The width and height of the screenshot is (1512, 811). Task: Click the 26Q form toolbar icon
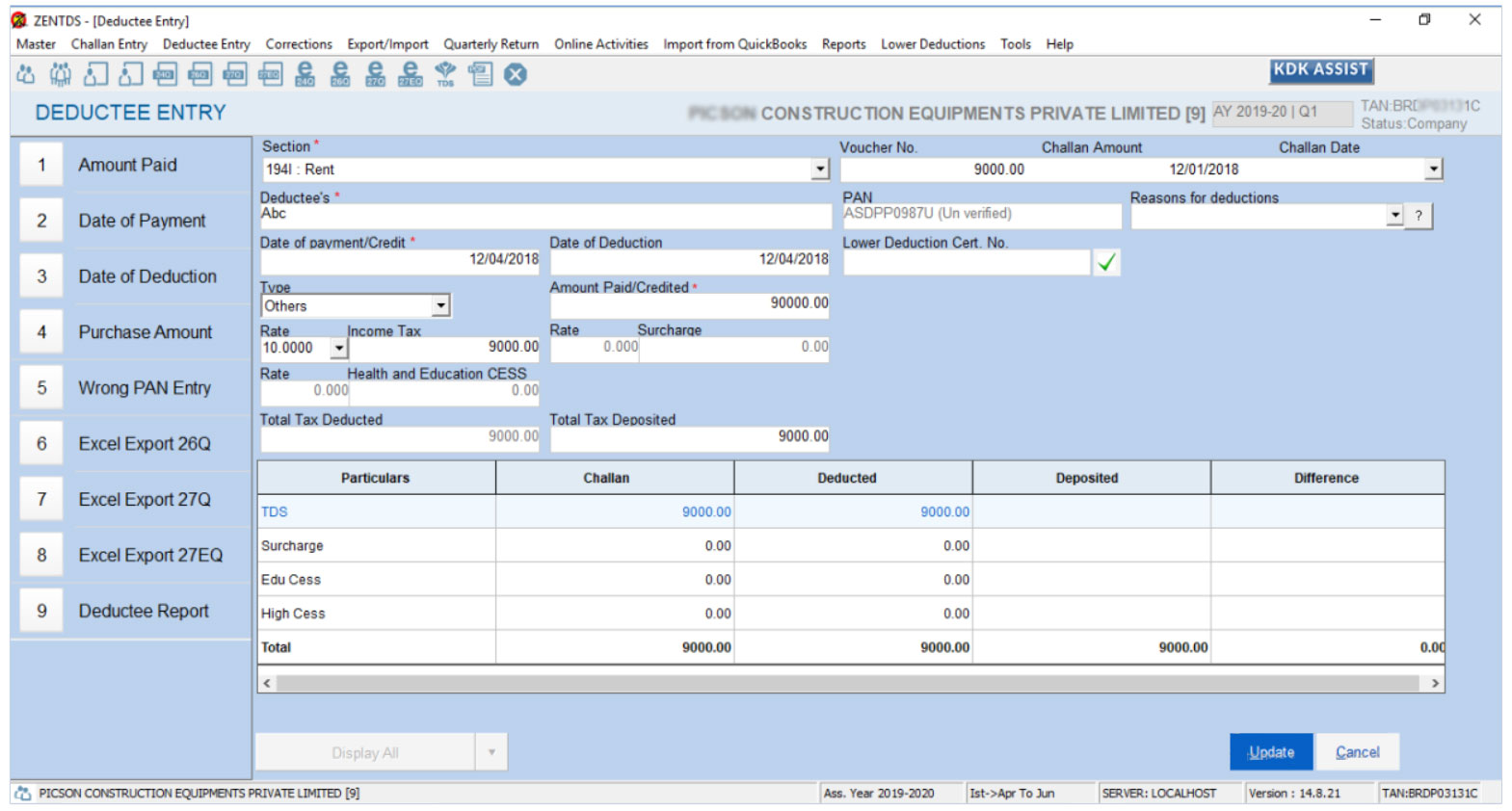199,74
